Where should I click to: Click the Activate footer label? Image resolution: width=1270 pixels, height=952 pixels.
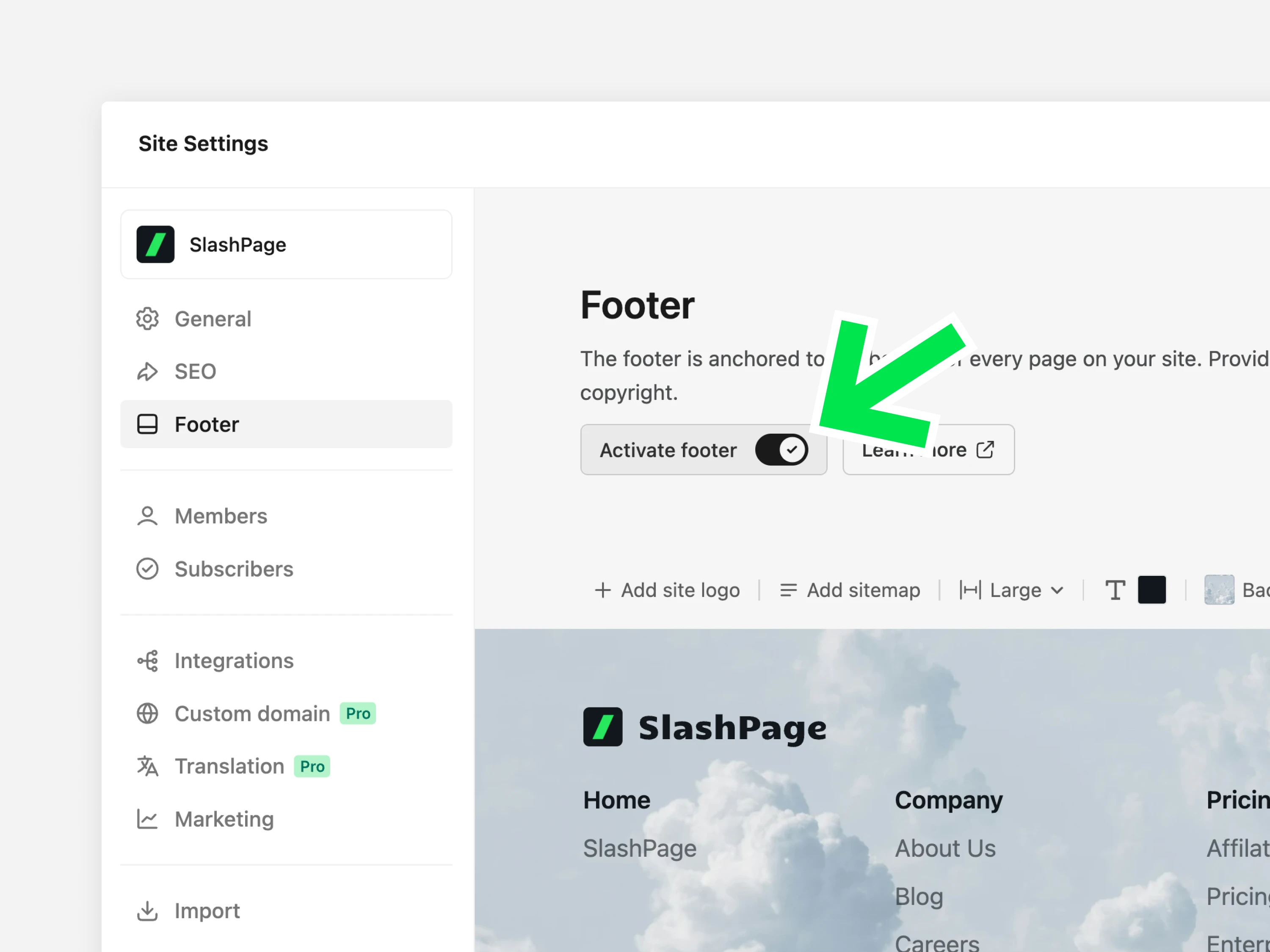click(668, 450)
